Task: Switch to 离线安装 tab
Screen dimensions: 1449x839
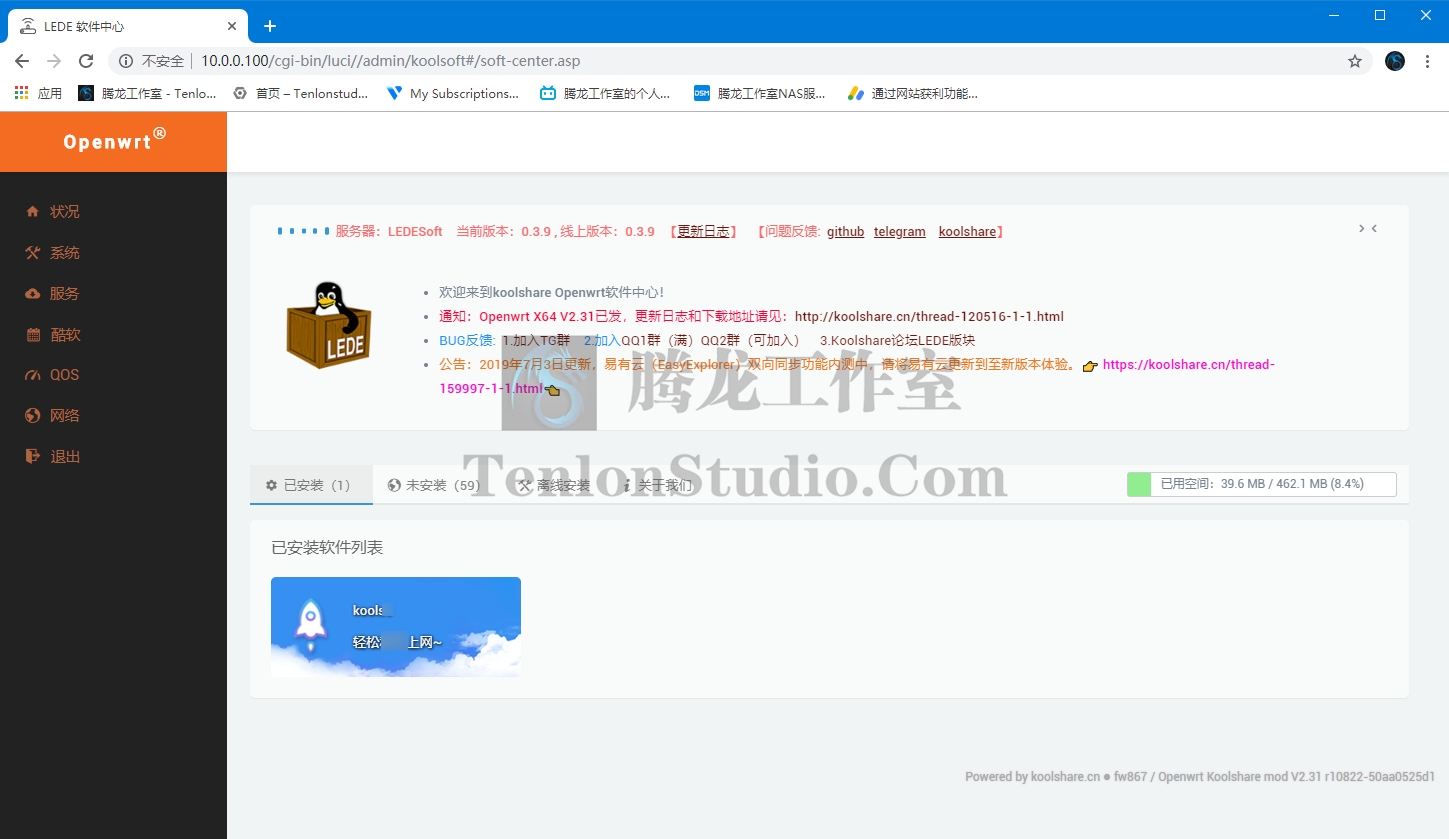Action: pyautogui.click(x=554, y=485)
